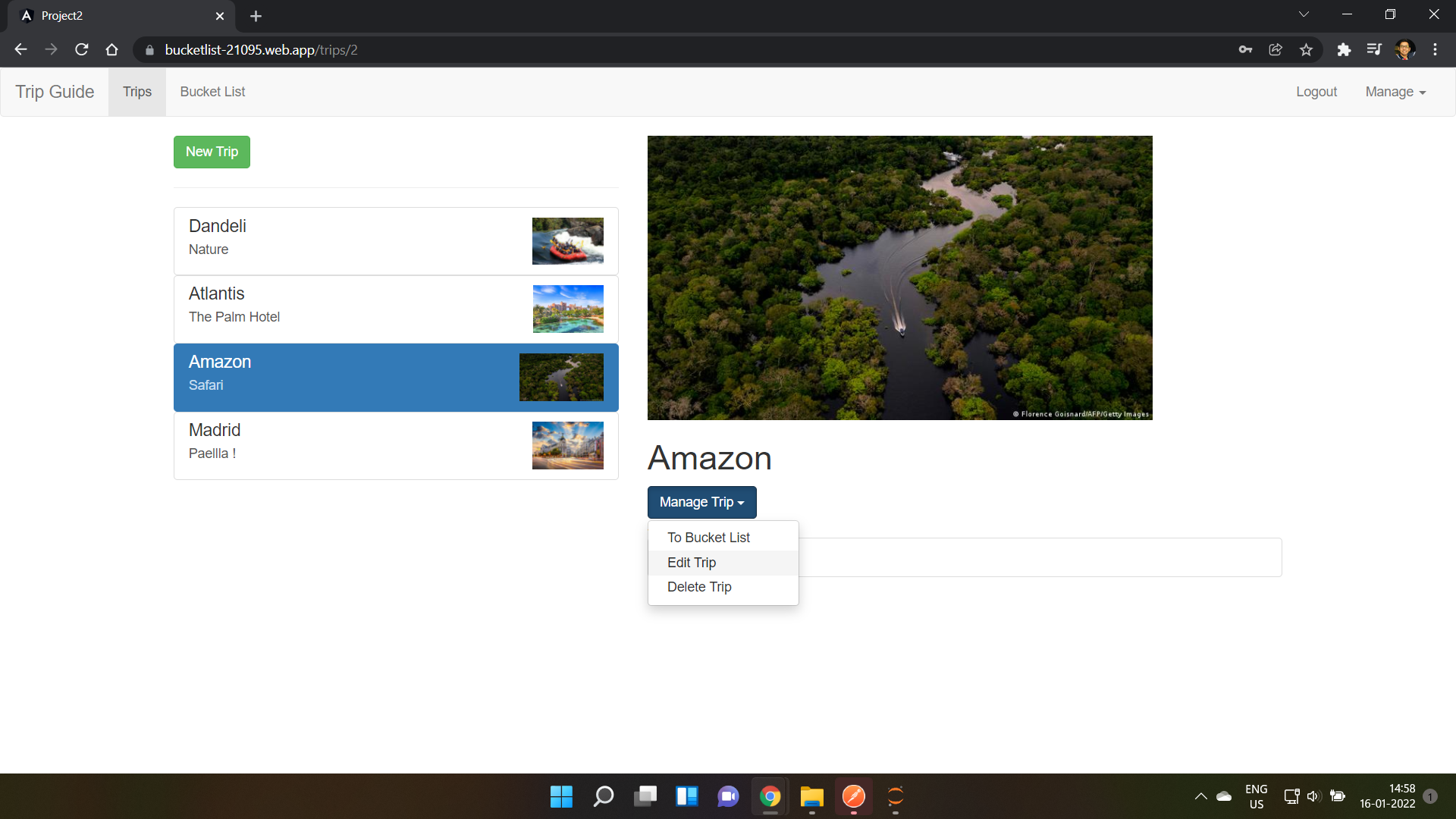
Task: Click the Dandeli rafting thumbnail
Action: coord(568,241)
